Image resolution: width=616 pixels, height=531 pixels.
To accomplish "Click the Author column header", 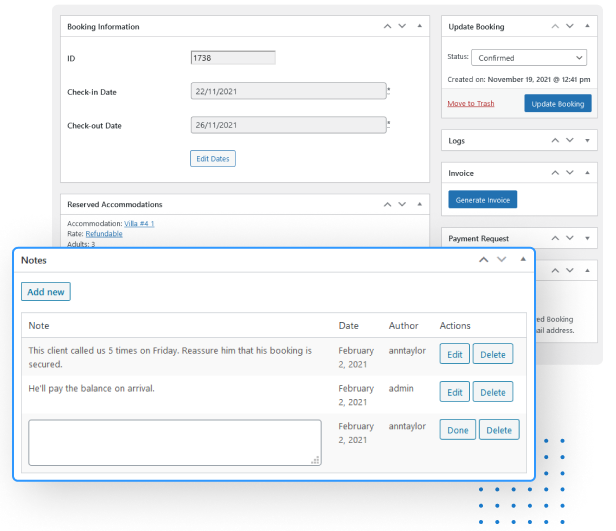I will [403, 326].
